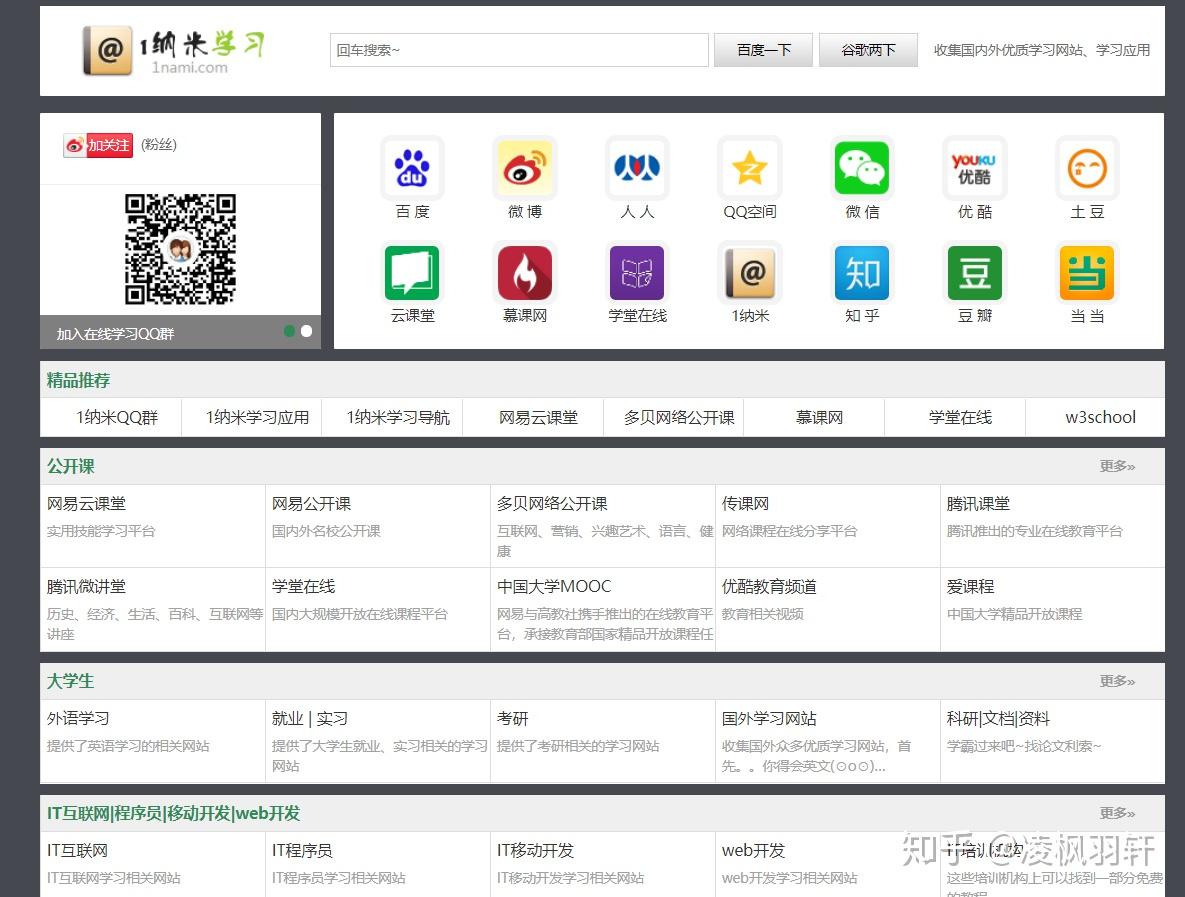Screen dimensions: 1185x897
Task: Click the 公开课 section heading
Action: click(x=71, y=466)
